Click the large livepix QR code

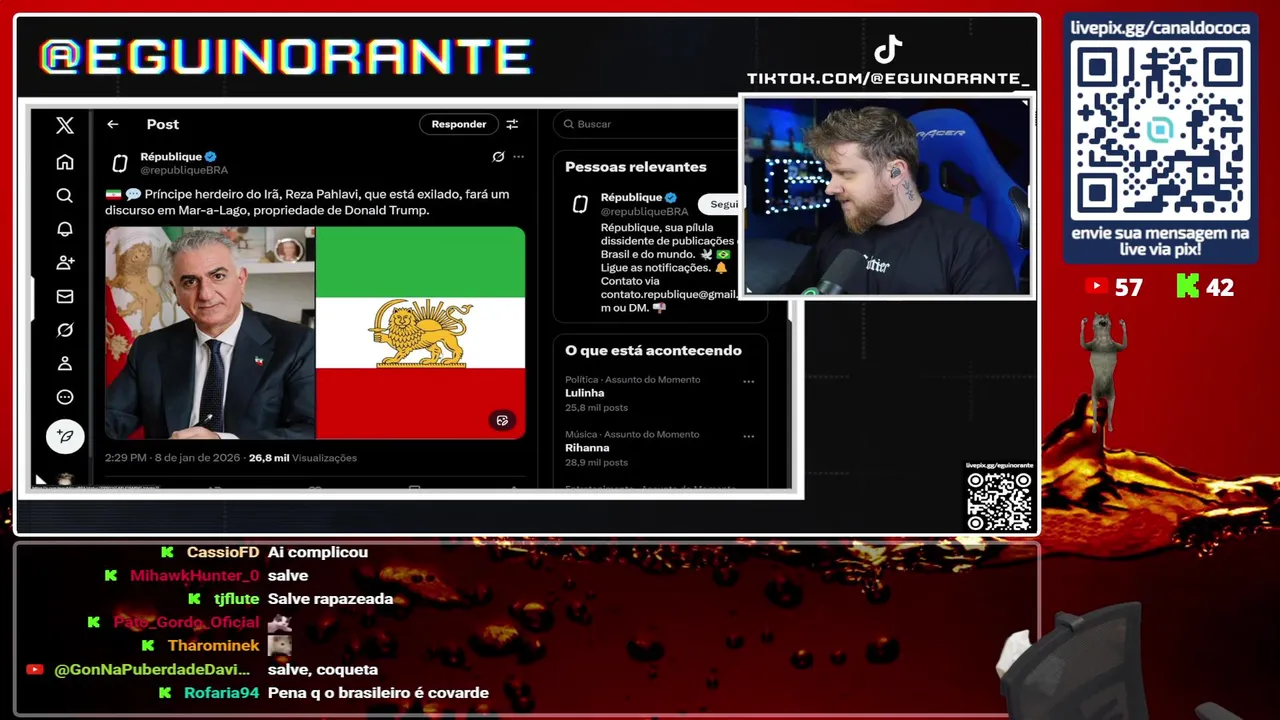(1160, 131)
